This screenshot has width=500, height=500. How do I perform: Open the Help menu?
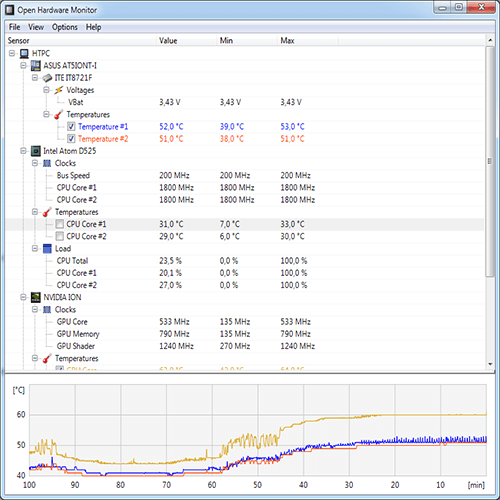coord(93,27)
